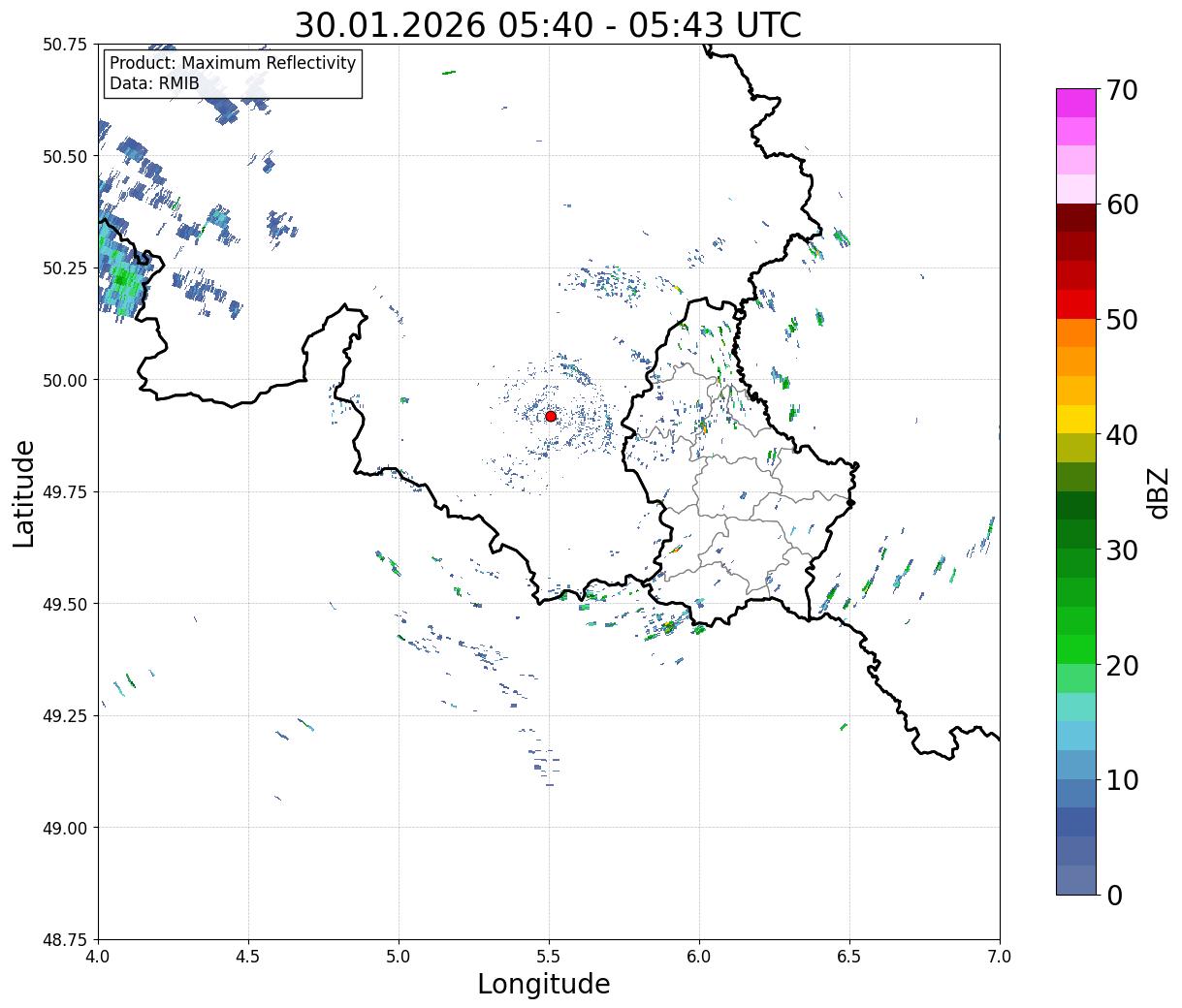Click the latitude tick label 50.25
The image size is (1182, 1008).
[65, 268]
